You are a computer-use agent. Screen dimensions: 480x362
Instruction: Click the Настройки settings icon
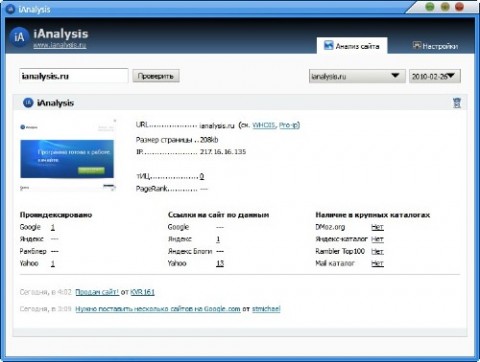[x=417, y=45]
